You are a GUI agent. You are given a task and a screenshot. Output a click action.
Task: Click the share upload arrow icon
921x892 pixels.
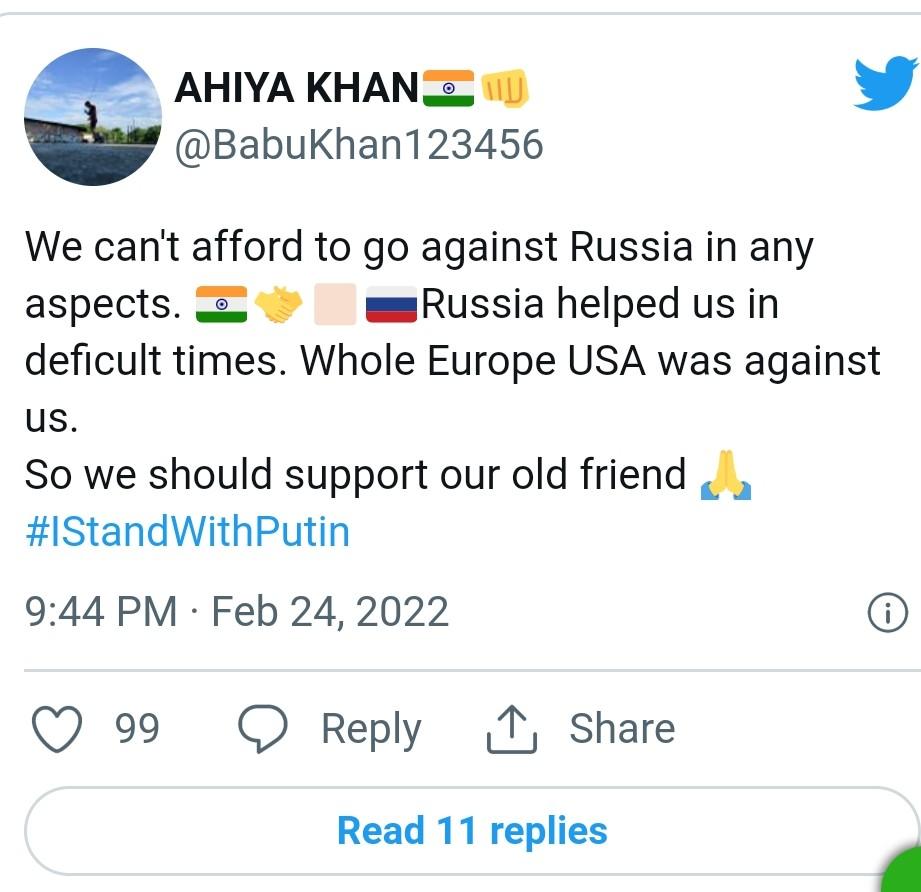point(512,729)
